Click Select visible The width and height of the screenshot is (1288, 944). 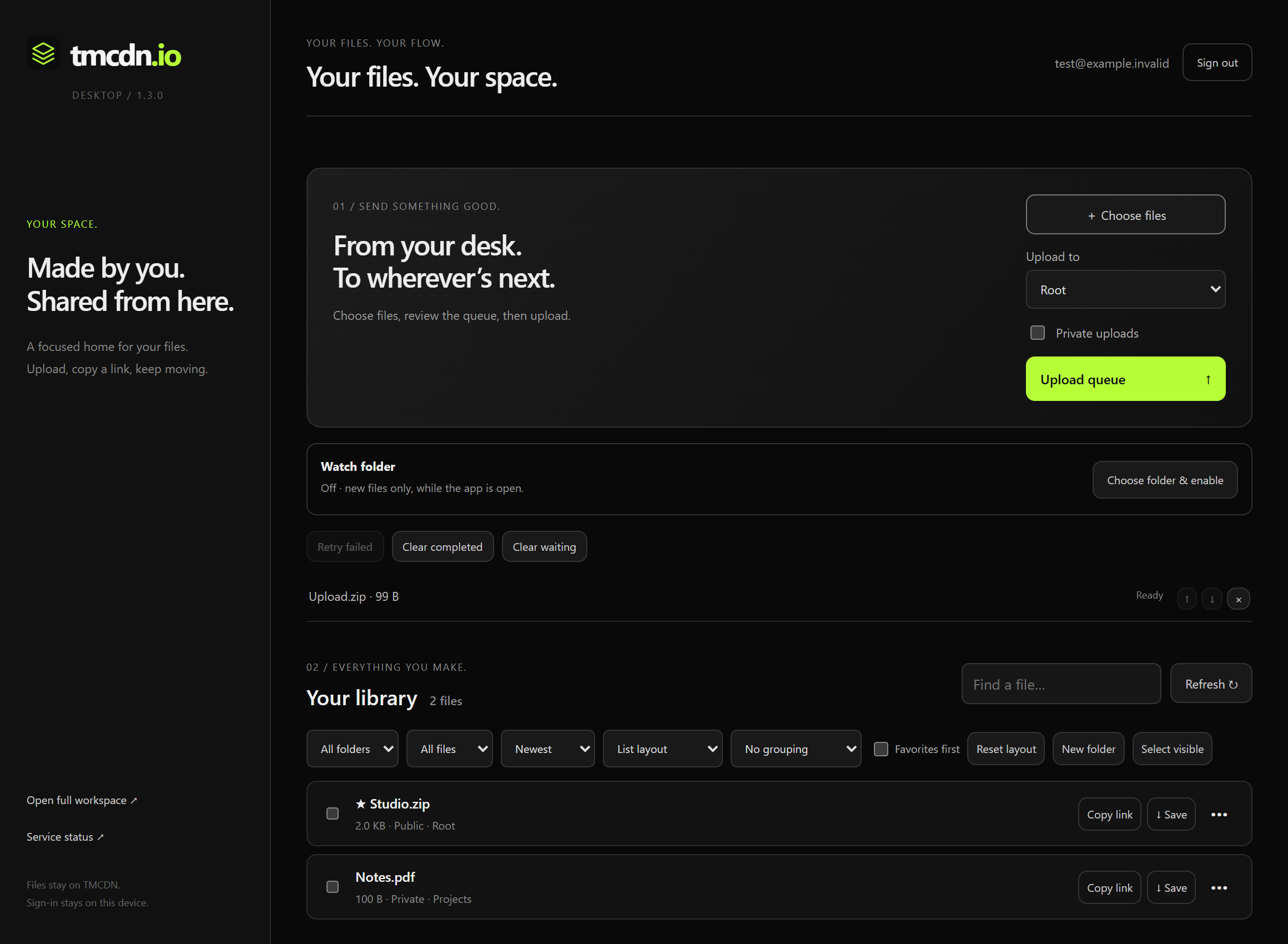point(1172,749)
